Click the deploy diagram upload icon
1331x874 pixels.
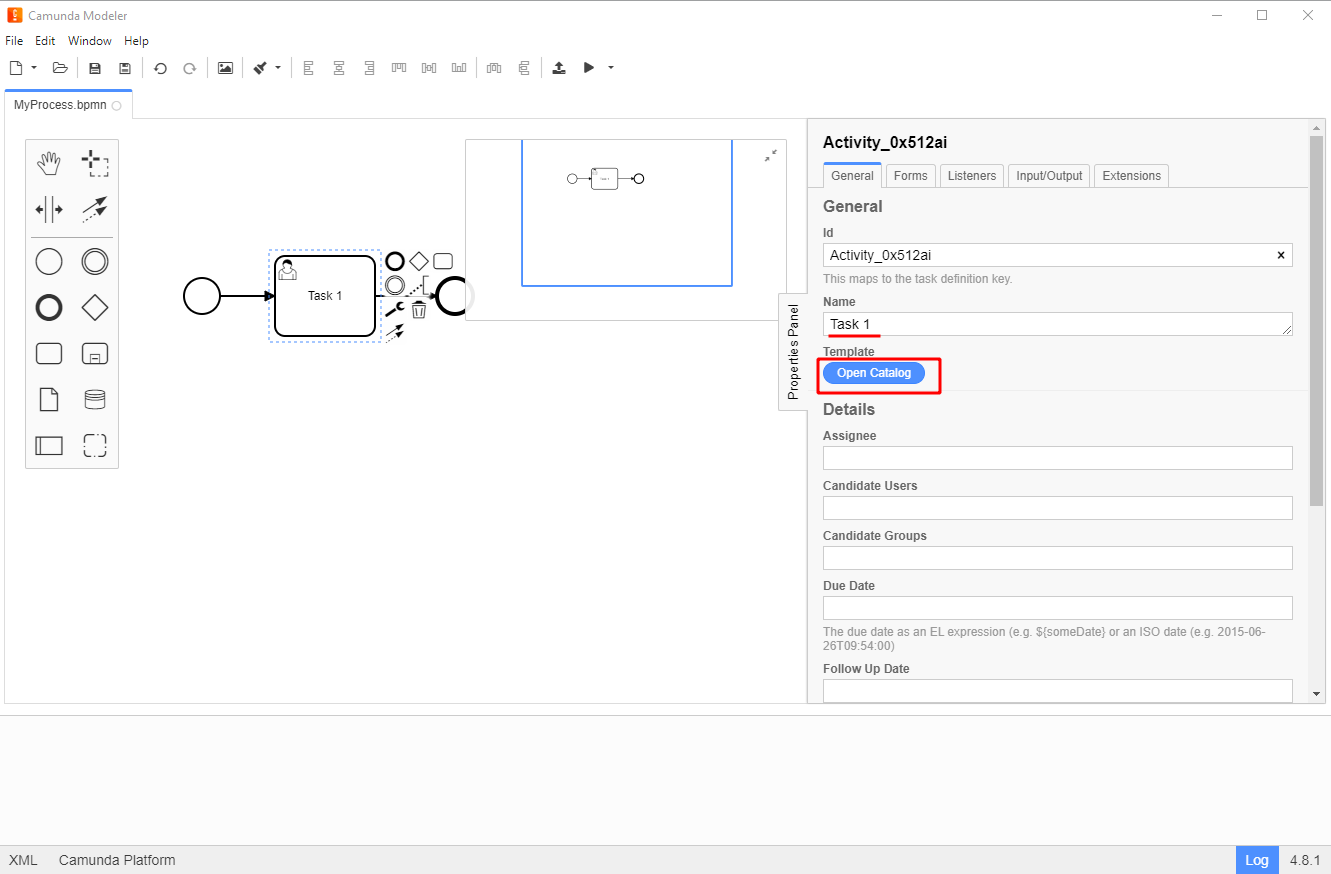(559, 68)
